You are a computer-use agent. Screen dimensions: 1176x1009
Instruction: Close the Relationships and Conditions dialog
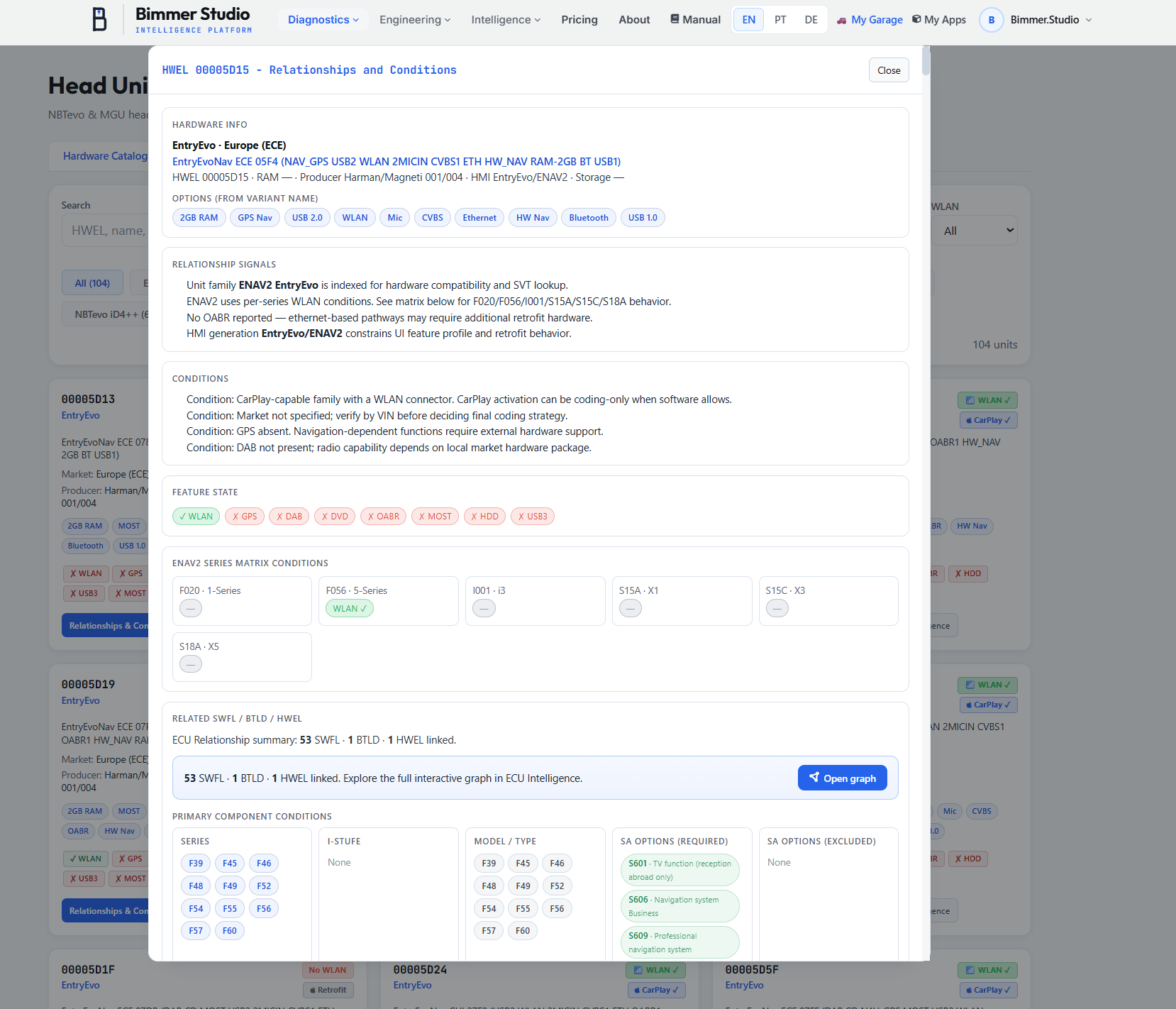tap(889, 70)
